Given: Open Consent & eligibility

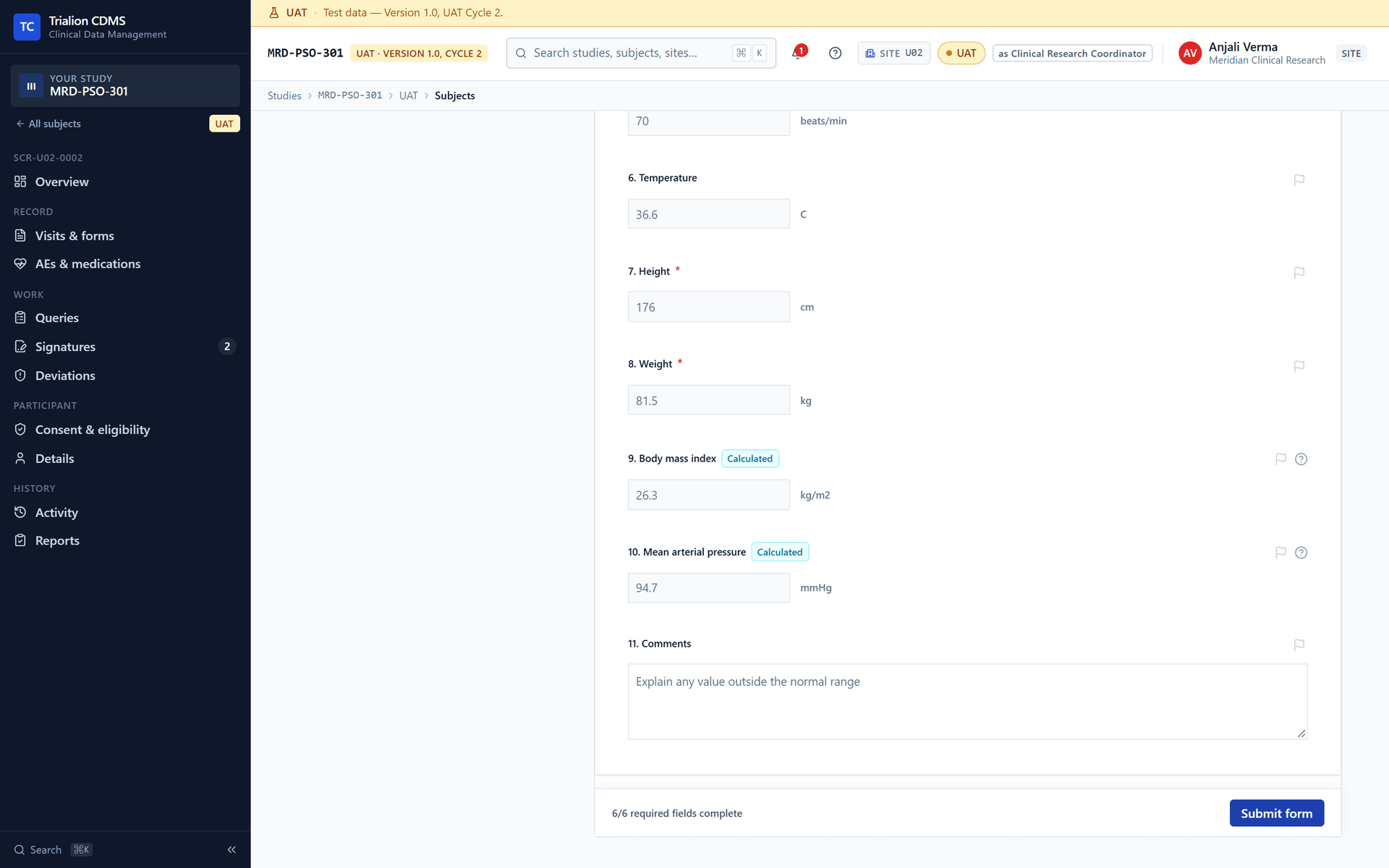Looking at the screenshot, I should pos(125,430).
